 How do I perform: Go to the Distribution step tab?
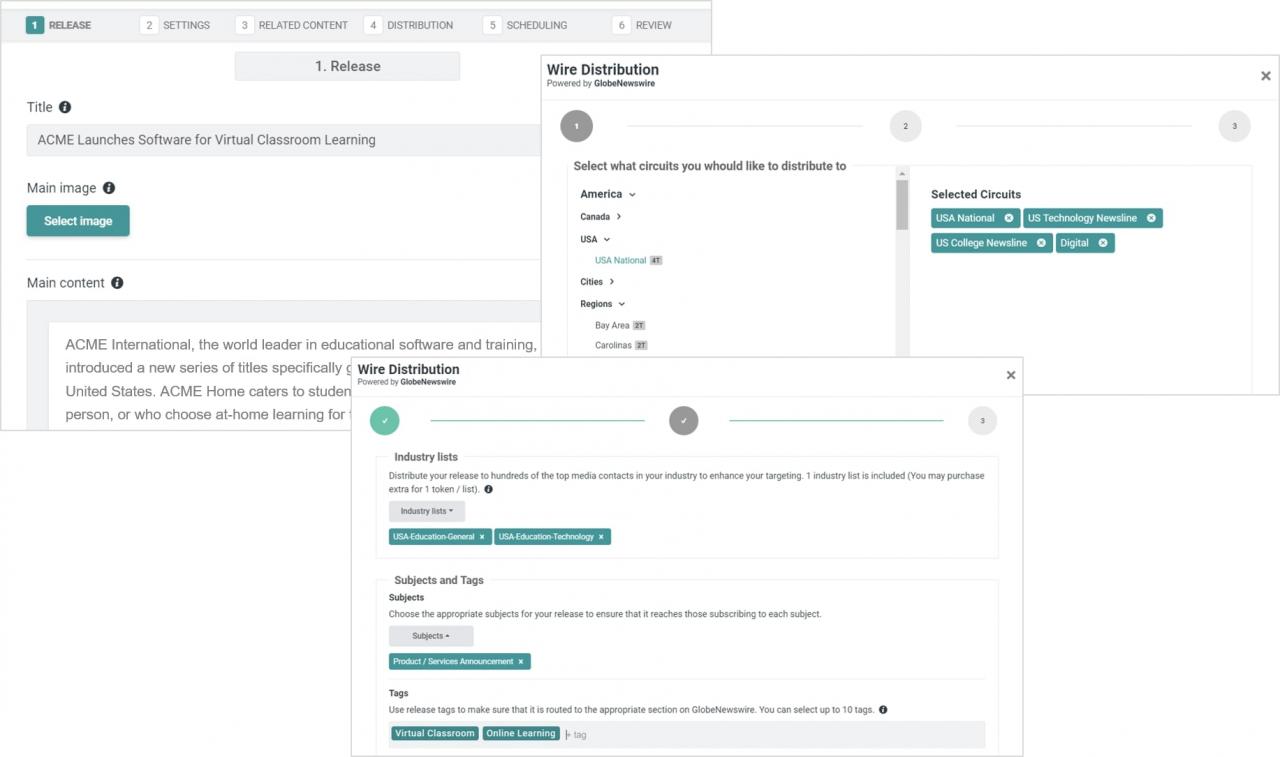tap(409, 25)
